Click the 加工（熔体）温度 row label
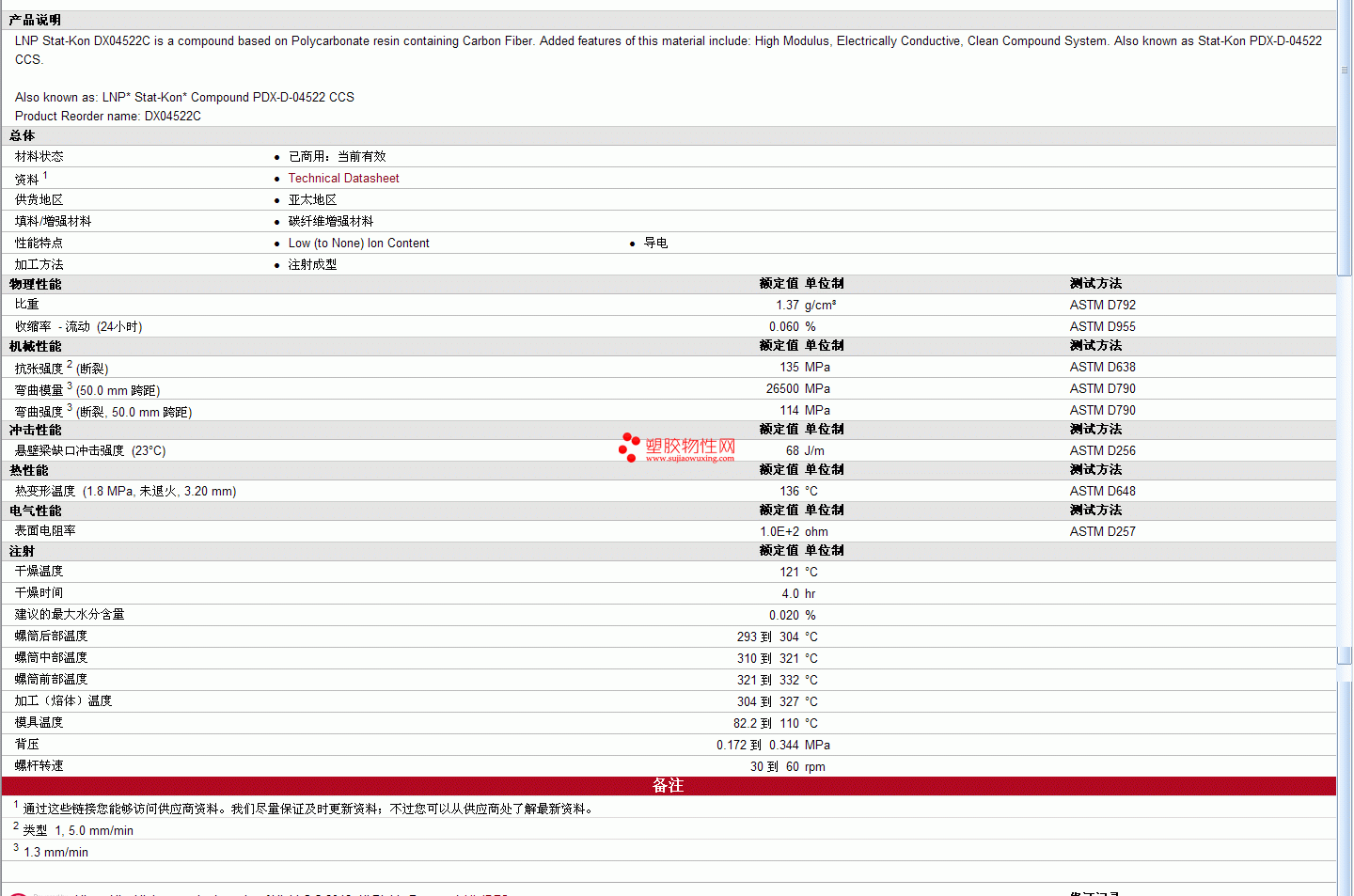The image size is (1354, 896). pyautogui.click(x=63, y=700)
